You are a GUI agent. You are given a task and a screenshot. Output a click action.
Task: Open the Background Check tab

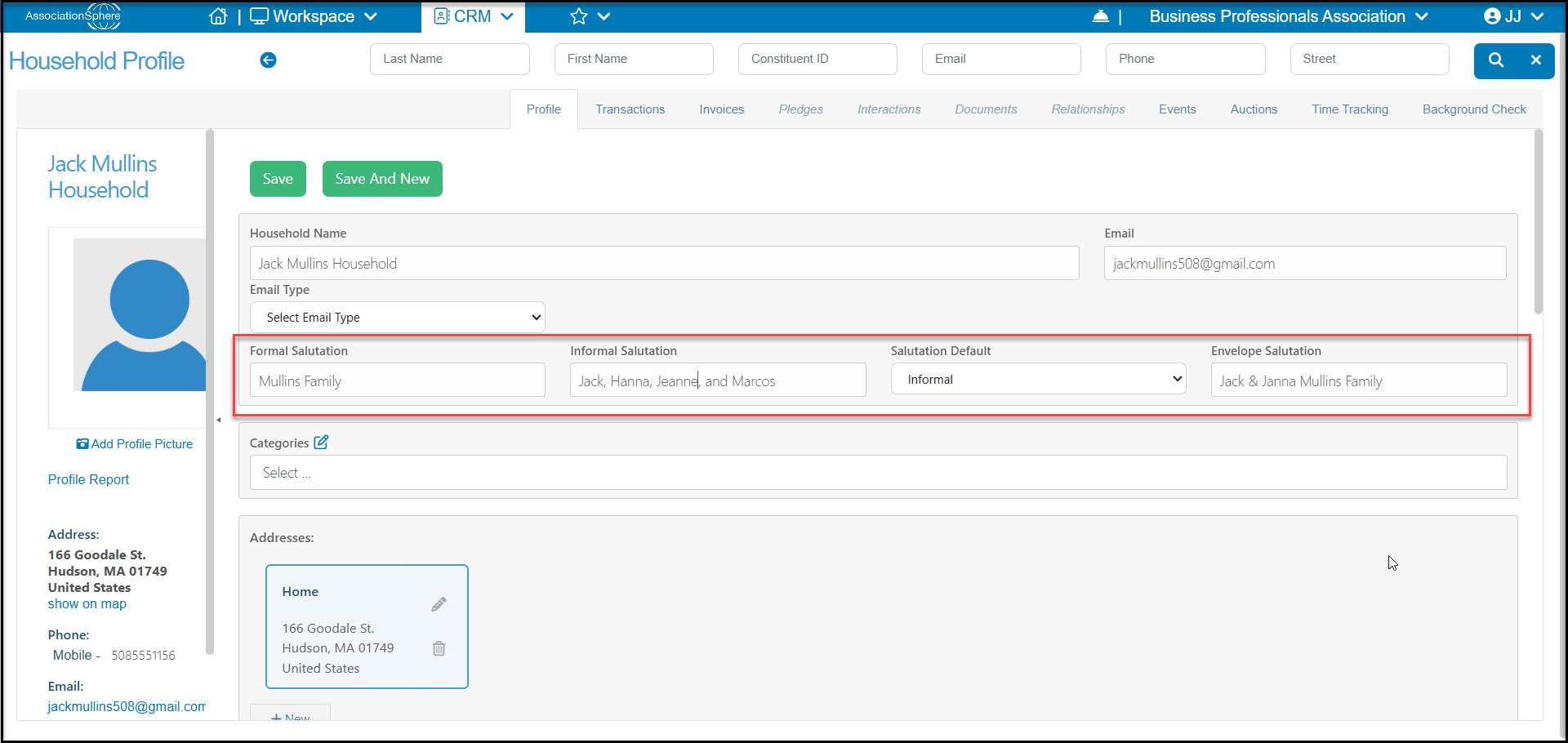(1474, 109)
